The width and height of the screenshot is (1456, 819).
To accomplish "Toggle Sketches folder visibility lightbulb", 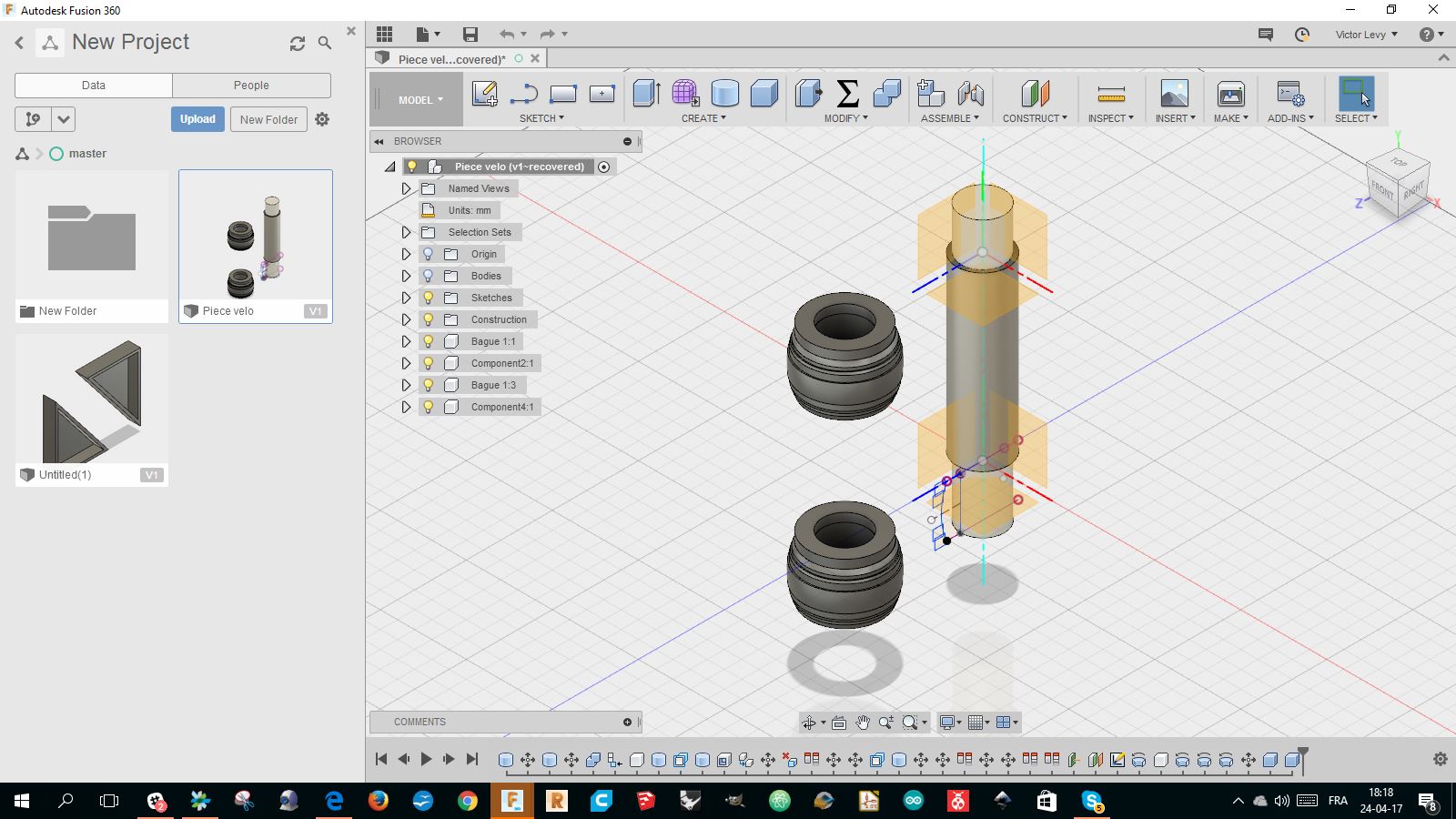I will click(x=429, y=298).
